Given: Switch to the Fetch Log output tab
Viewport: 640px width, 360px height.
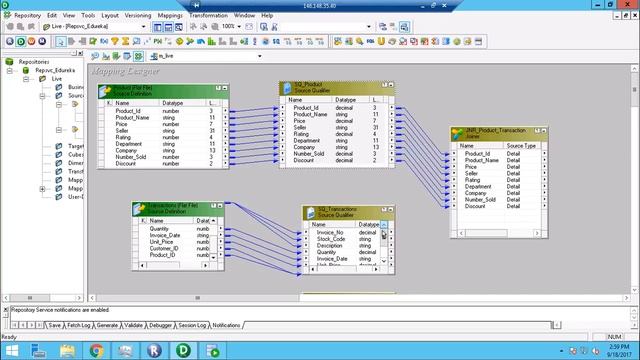Looking at the screenshot, I should click(x=78, y=325).
